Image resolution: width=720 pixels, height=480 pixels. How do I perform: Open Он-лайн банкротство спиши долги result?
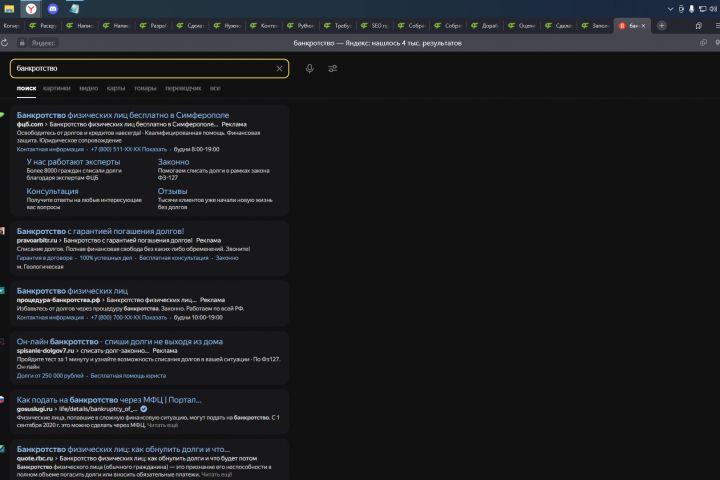point(120,342)
